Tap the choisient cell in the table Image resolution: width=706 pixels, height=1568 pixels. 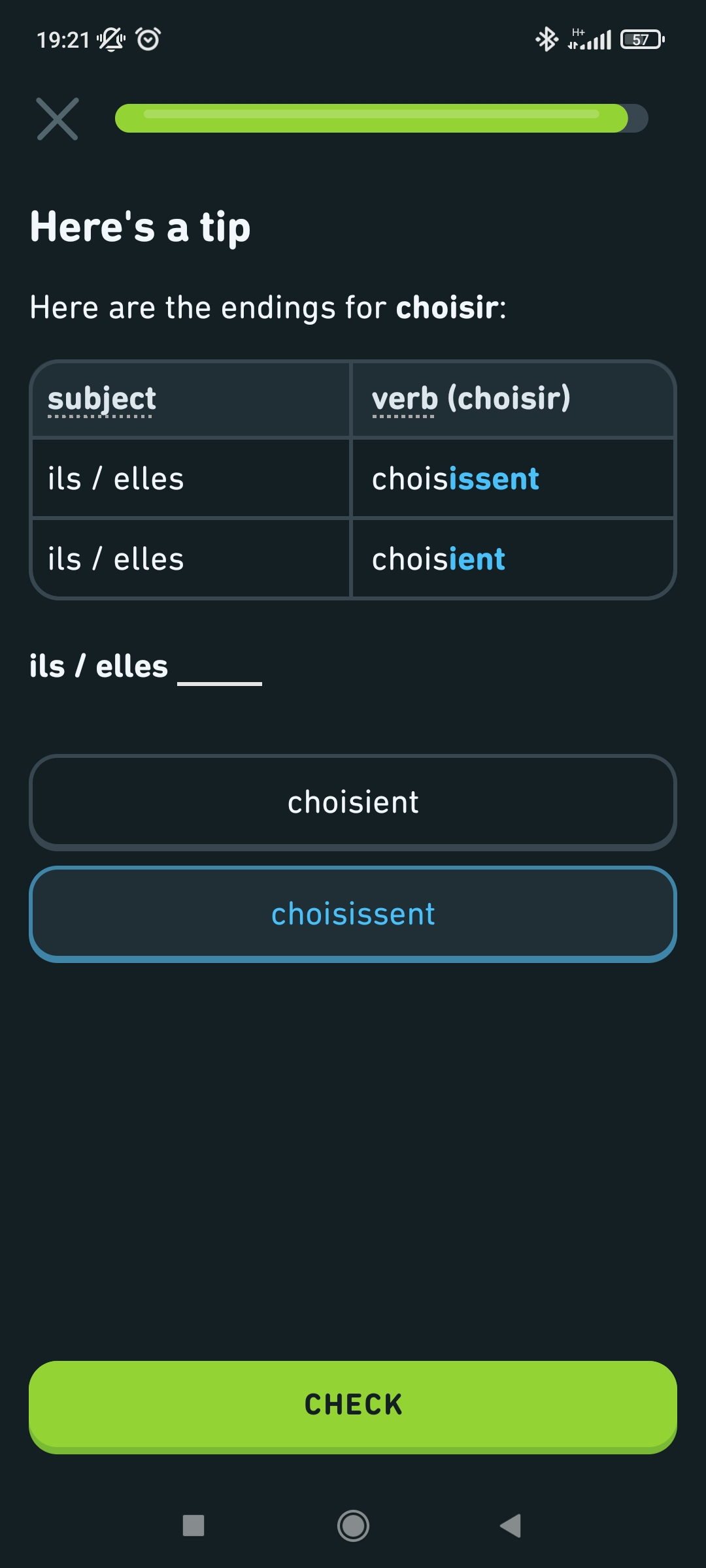pyautogui.click(x=438, y=559)
